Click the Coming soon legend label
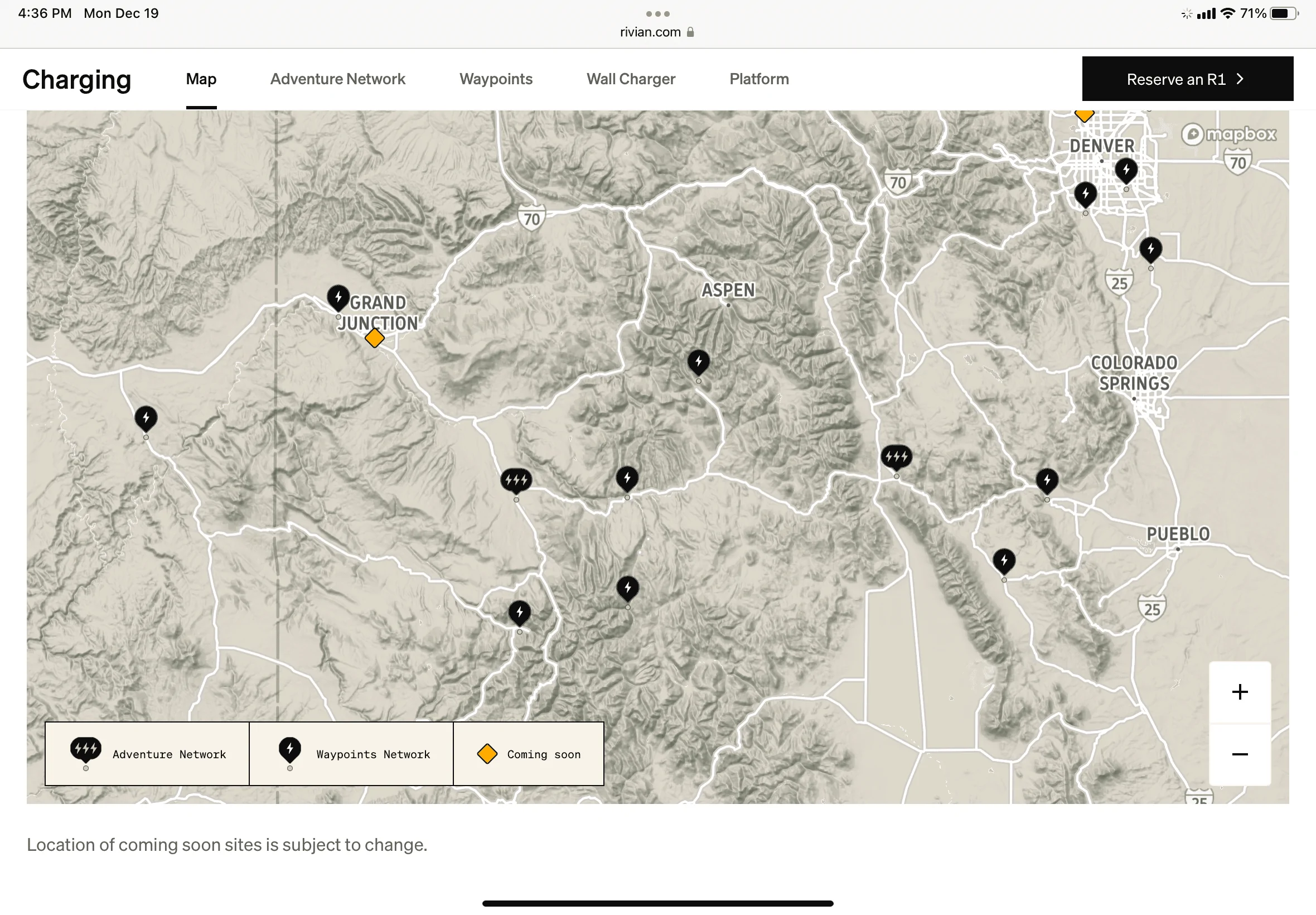The image size is (1316, 915). coord(544,755)
